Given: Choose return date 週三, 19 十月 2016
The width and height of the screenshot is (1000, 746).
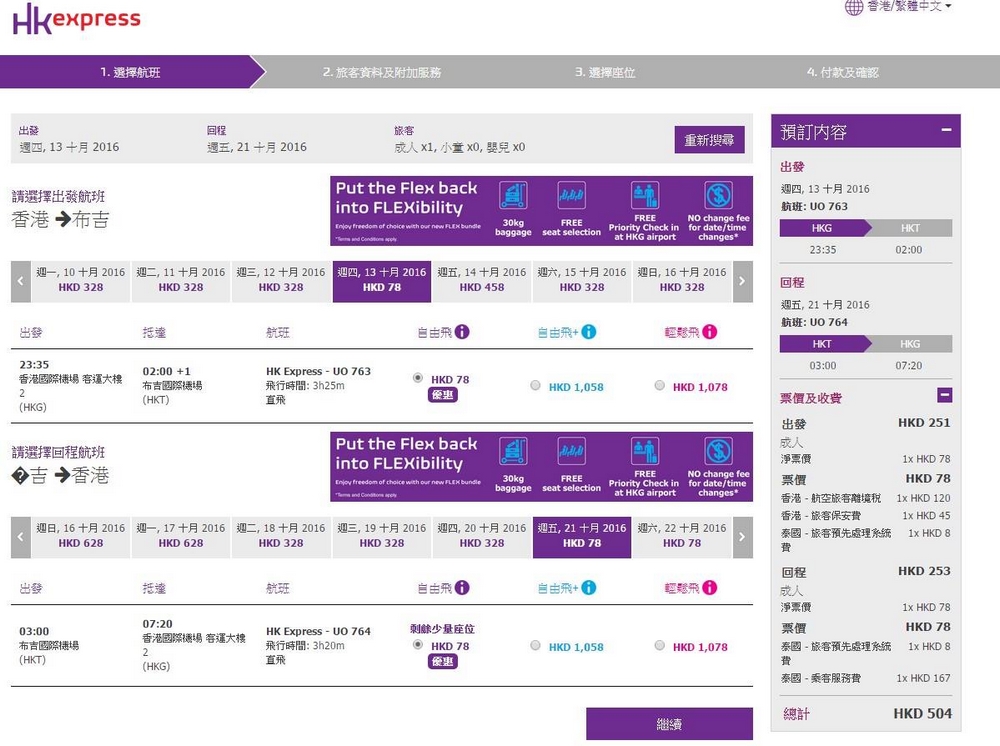Looking at the screenshot, I should (381, 537).
